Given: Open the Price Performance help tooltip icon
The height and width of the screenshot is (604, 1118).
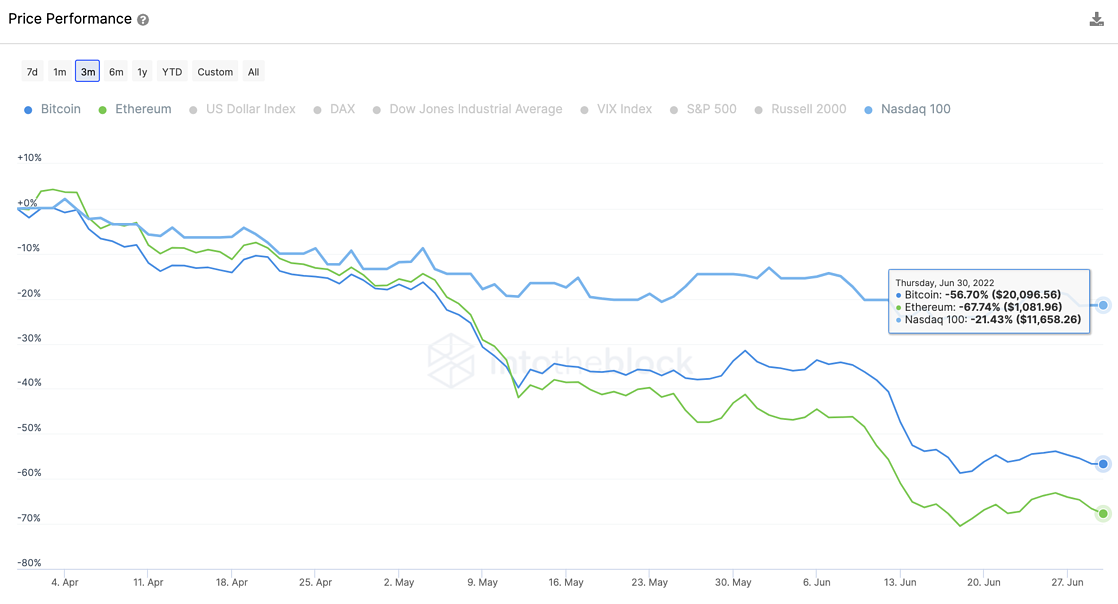Looking at the screenshot, I should tap(143, 20).
